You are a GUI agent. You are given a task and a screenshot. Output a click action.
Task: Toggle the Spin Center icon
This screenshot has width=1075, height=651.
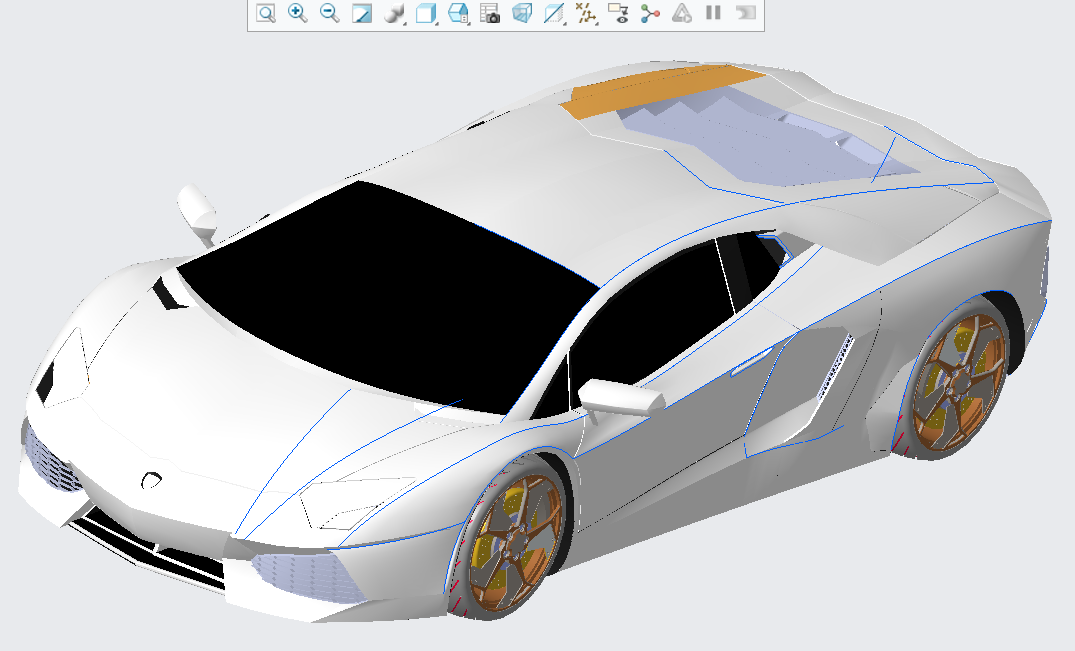click(650, 13)
